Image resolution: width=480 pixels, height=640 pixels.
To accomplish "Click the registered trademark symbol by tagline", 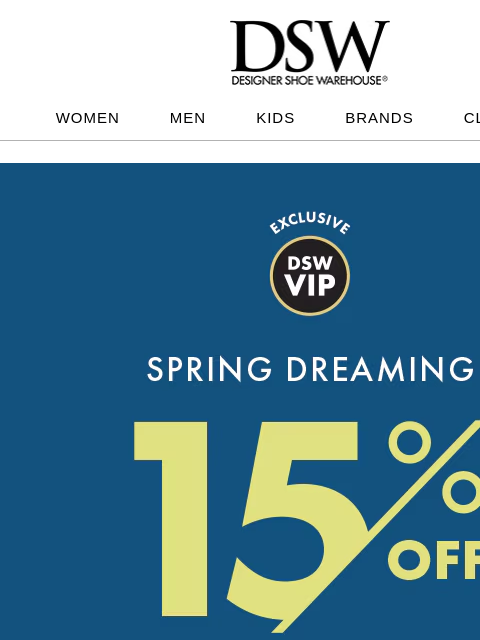I will coord(385,78).
